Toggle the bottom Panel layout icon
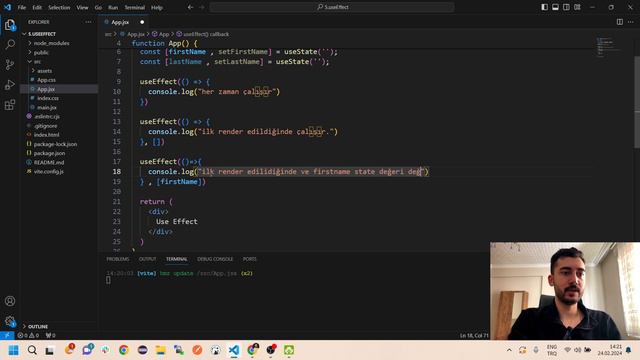 pyautogui.click(x=556, y=7)
